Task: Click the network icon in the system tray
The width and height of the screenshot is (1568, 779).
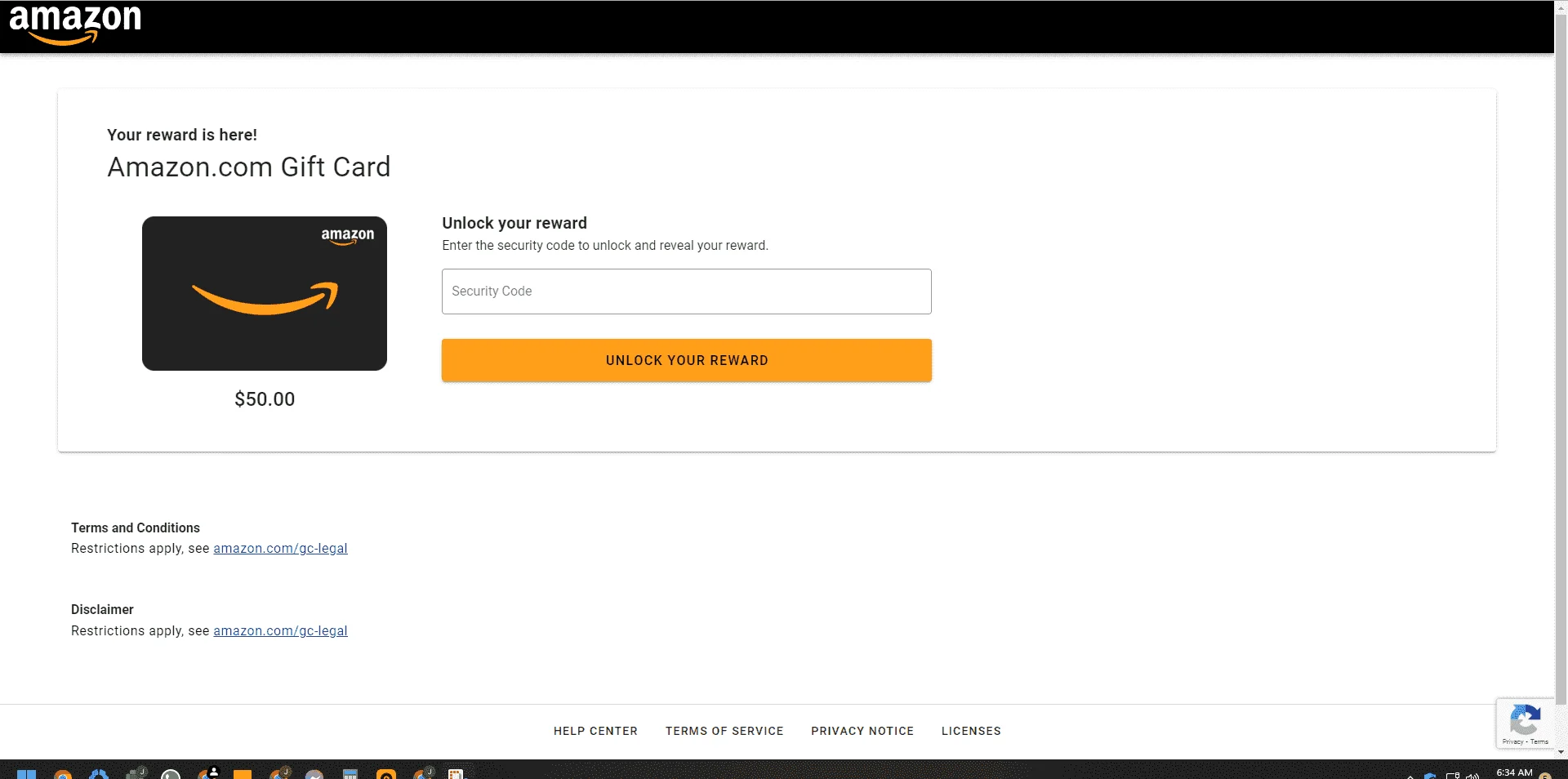Action: [x=1453, y=776]
